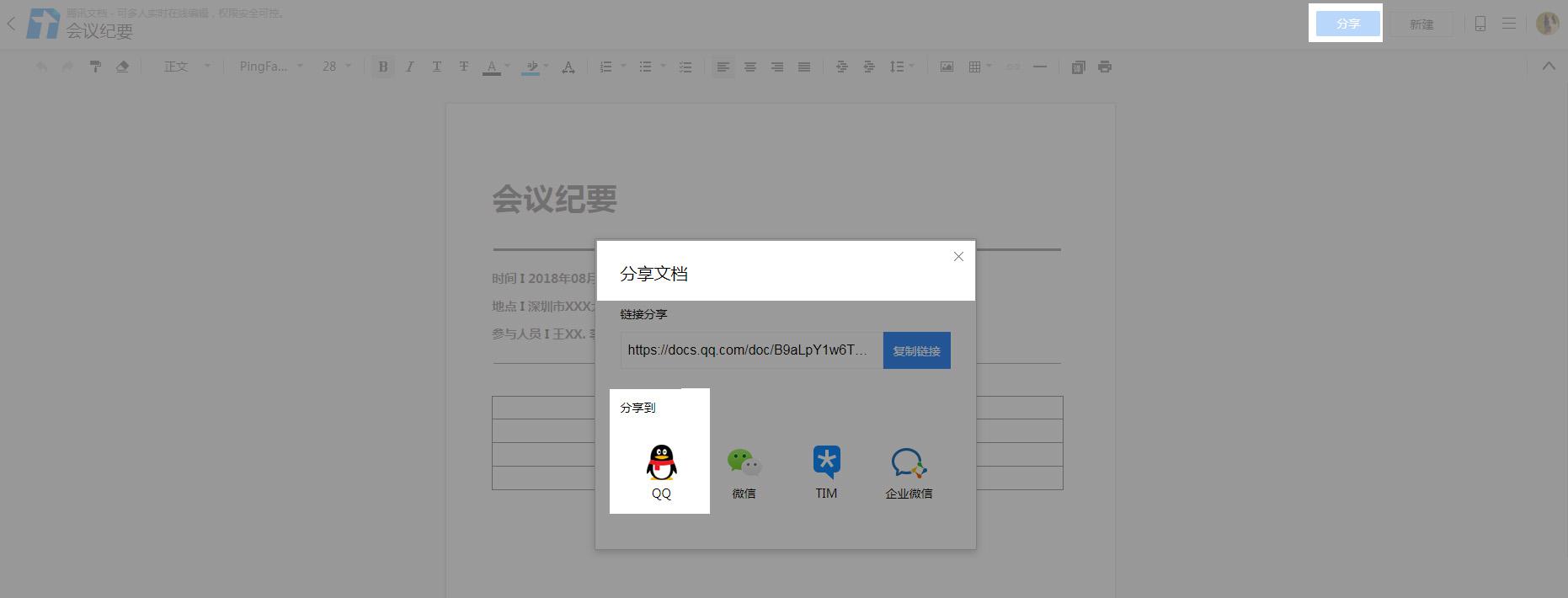1568x598 pixels.
Task: Expand the numbered list style arrow
Action: 623,66
